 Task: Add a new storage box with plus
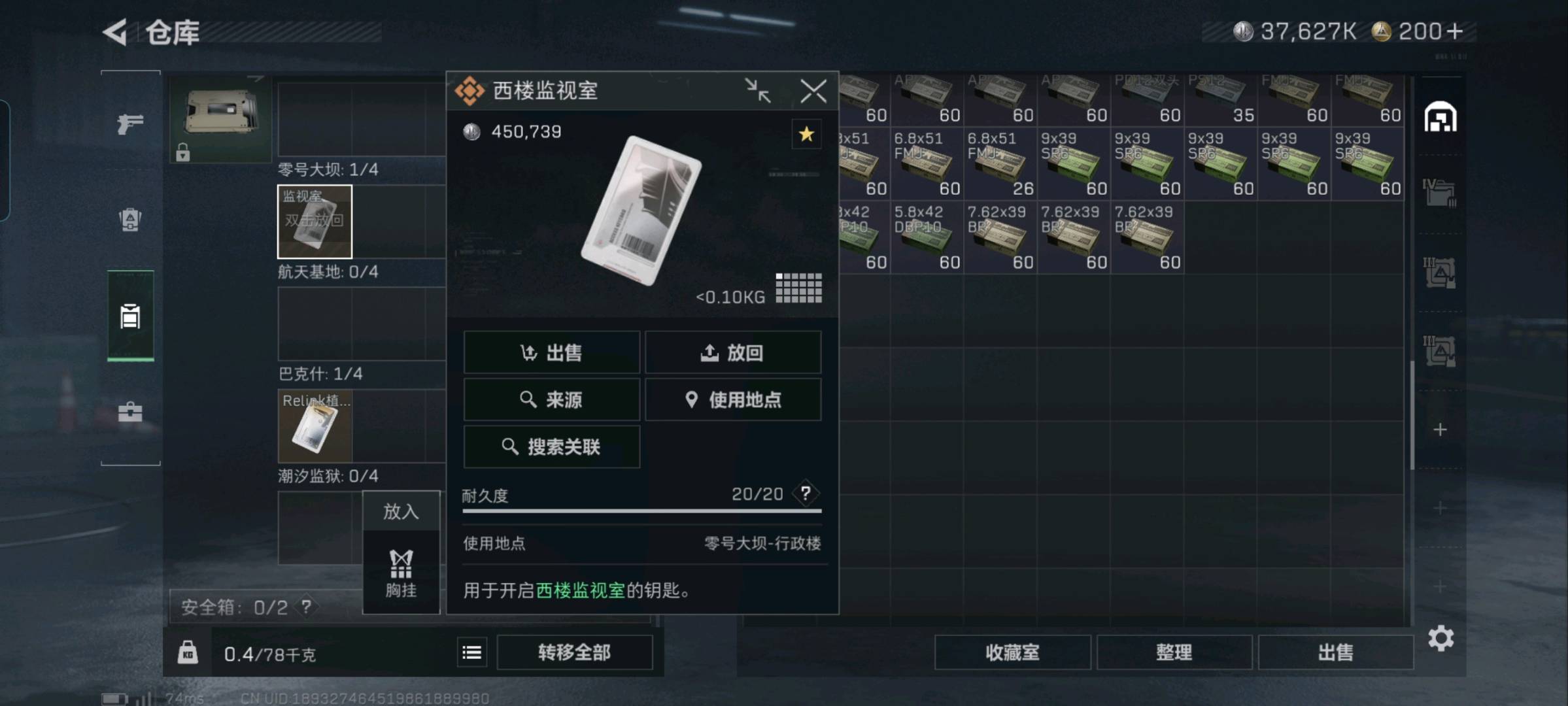coord(1440,429)
